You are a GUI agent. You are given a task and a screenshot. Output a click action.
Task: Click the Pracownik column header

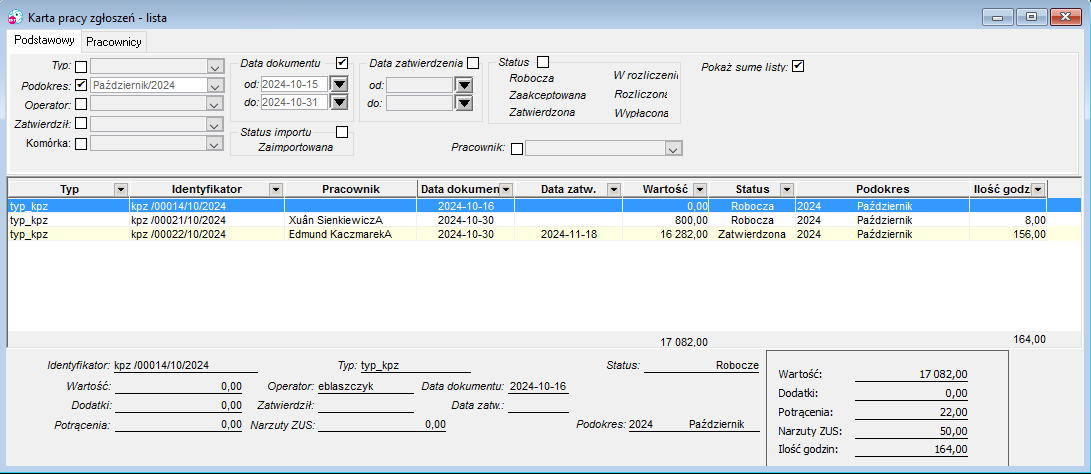(x=351, y=189)
